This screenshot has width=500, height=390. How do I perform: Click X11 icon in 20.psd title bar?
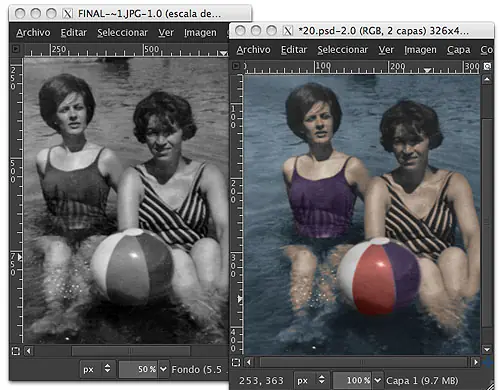(288, 31)
